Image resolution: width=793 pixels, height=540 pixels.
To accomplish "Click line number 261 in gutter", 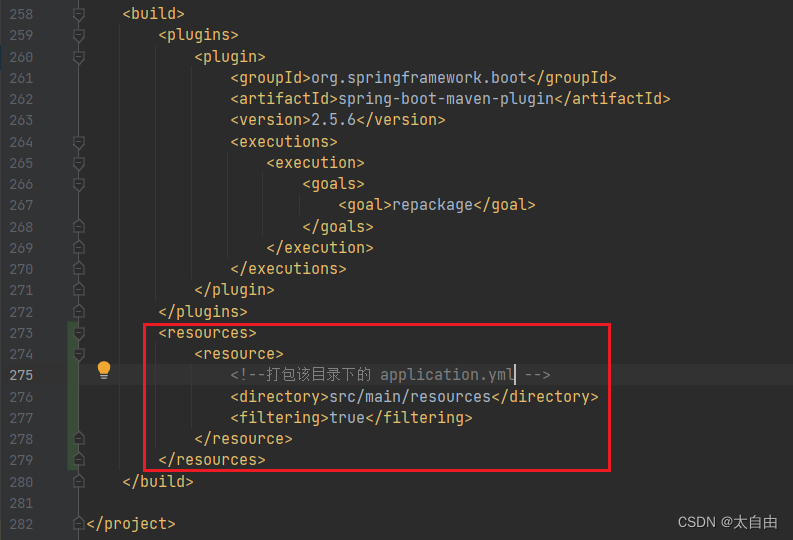I will pyautogui.click(x=21, y=78).
